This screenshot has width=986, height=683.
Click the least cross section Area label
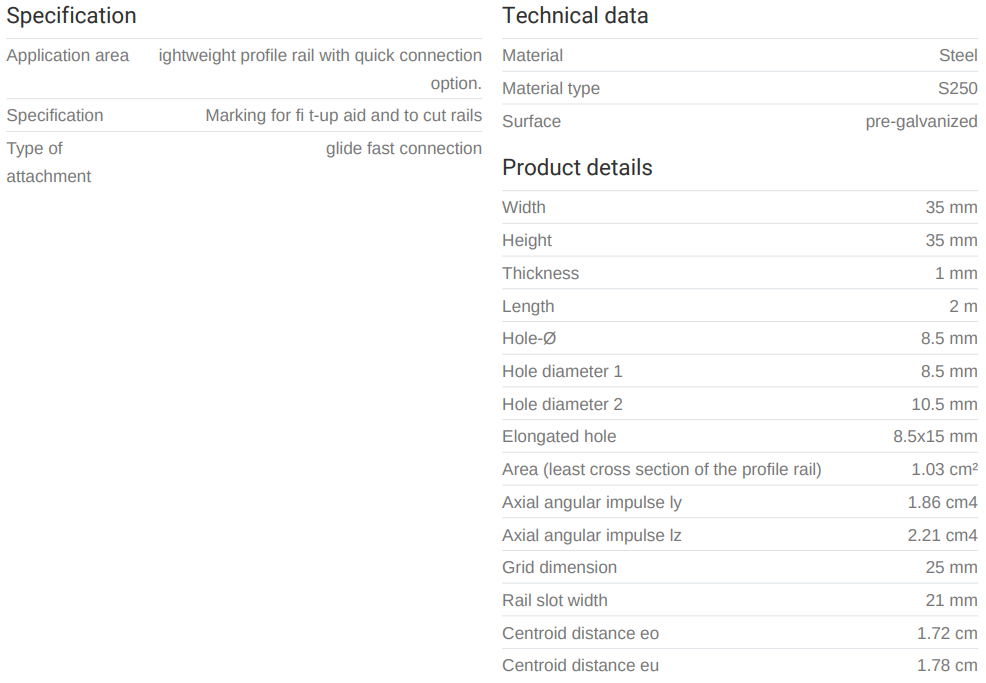661,470
